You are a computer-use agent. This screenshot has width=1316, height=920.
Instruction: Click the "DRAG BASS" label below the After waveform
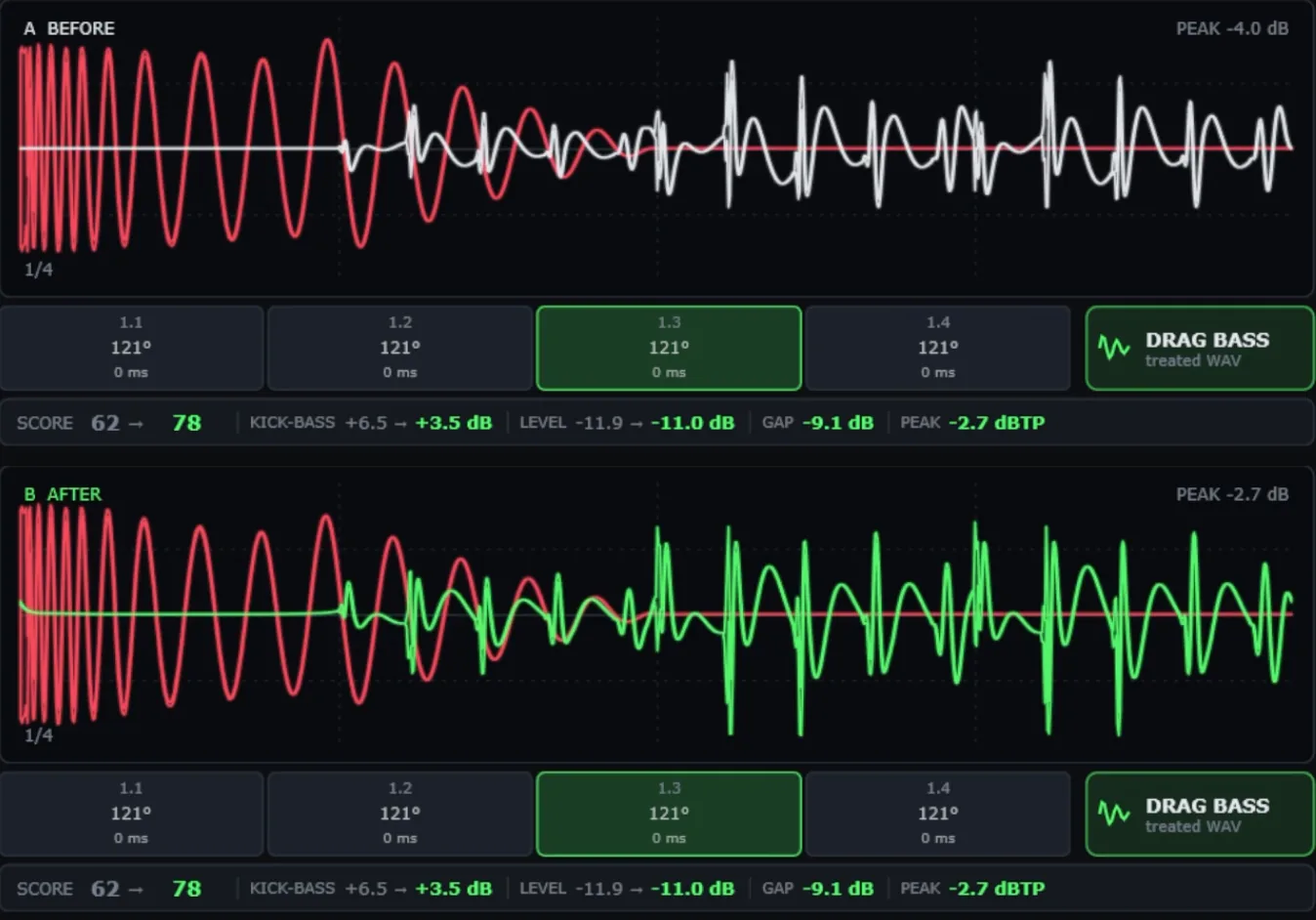click(1208, 806)
